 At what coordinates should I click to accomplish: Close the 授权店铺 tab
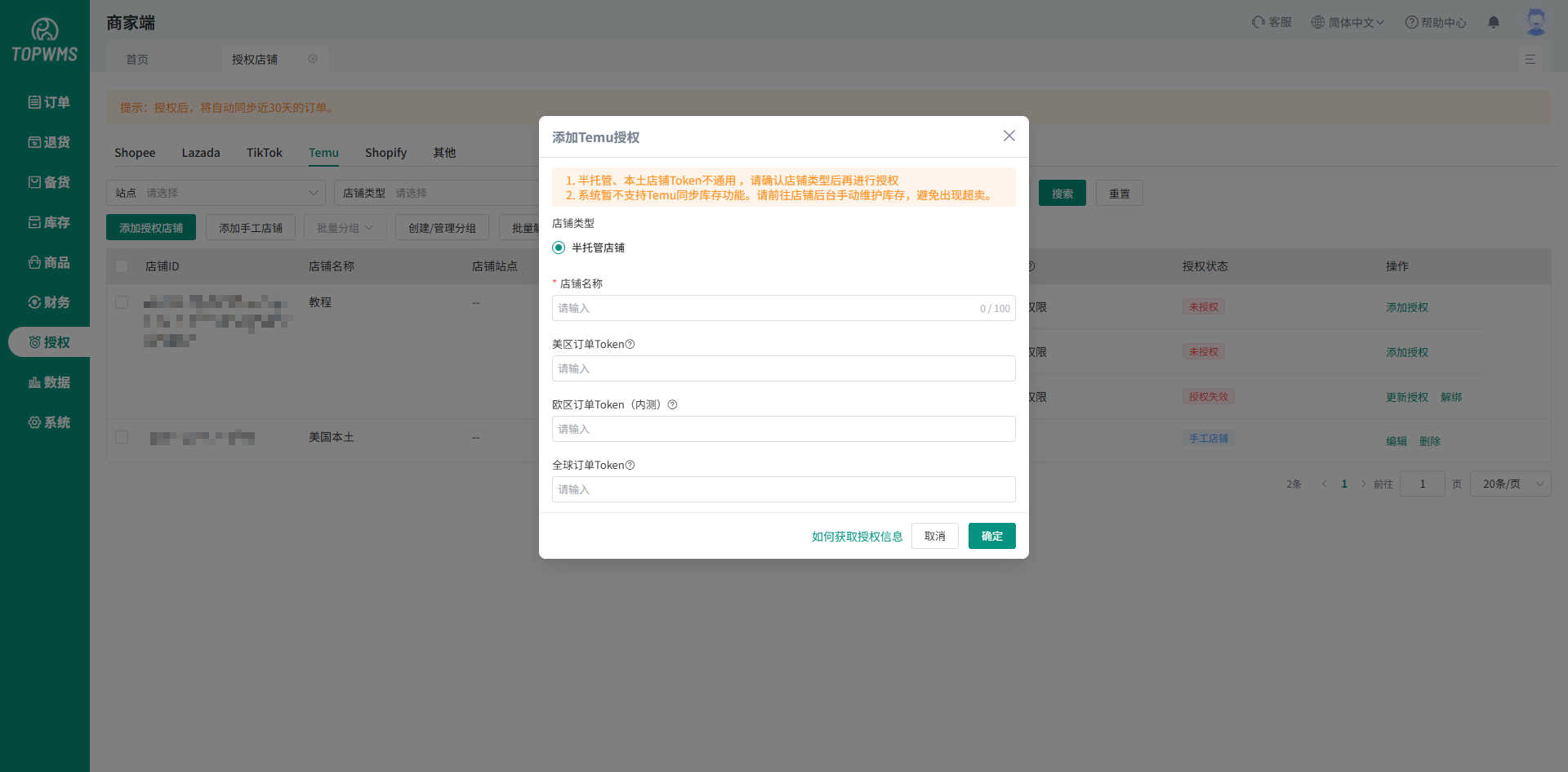(313, 59)
